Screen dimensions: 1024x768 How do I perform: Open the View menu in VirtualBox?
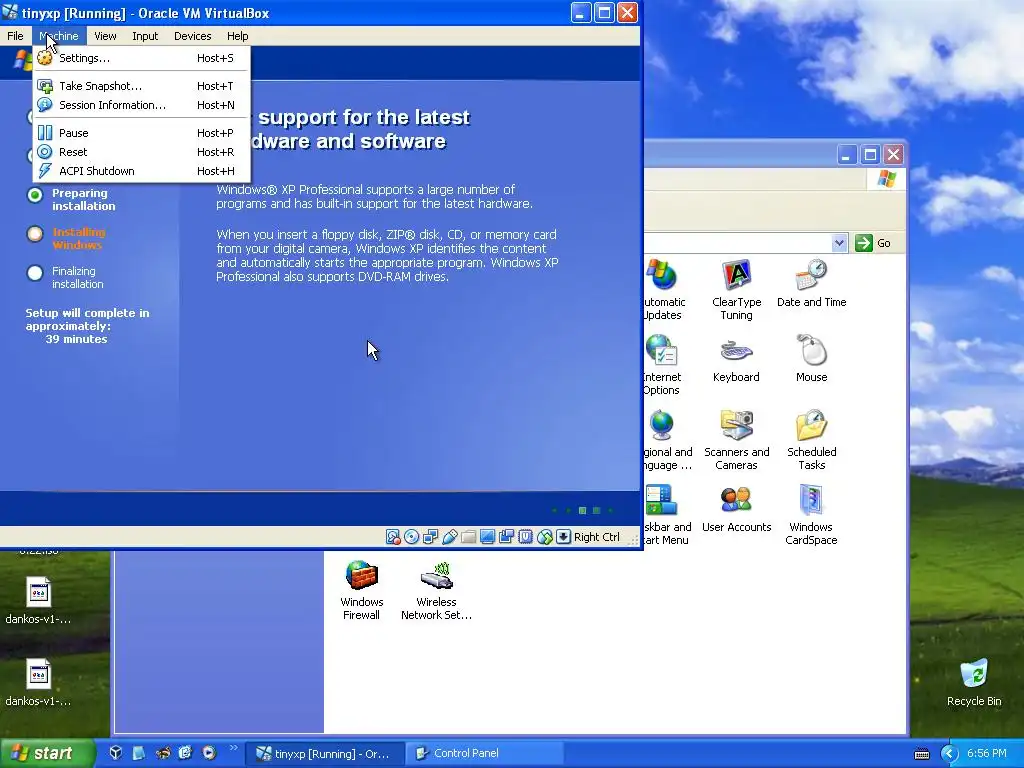tap(105, 36)
